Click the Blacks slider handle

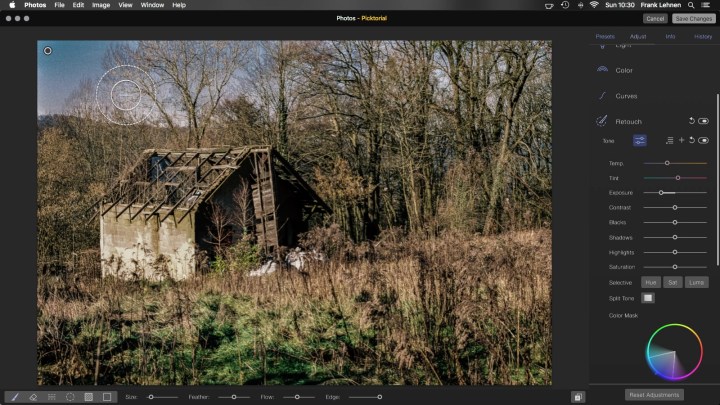[675, 222]
